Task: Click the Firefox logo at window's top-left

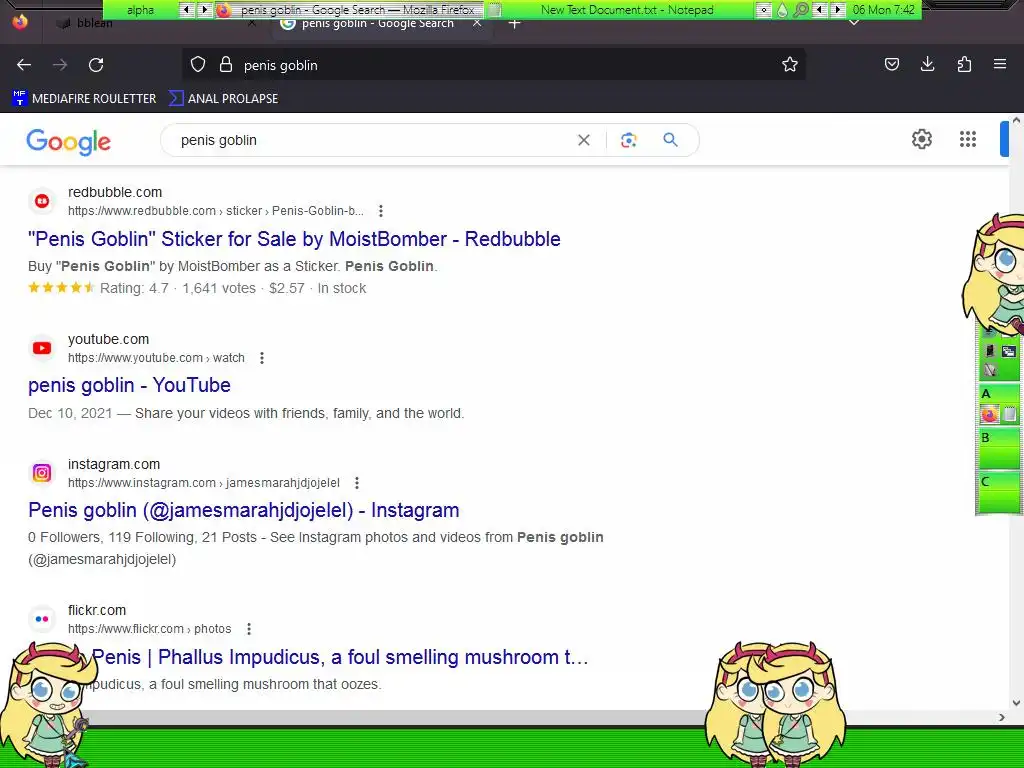Action: (20, 22)
